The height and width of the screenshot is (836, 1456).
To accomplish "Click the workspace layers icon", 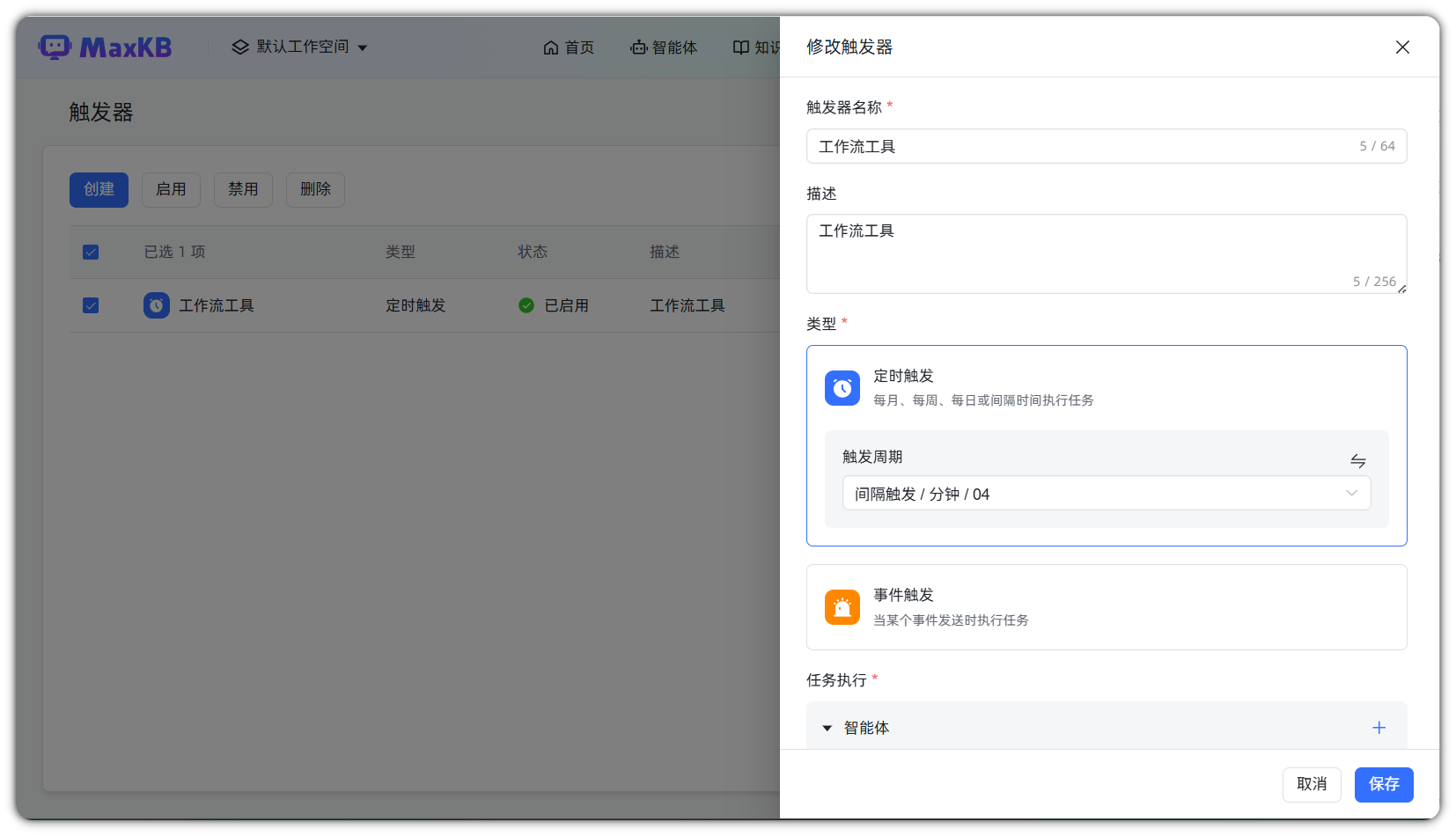I will coord(240,47).
